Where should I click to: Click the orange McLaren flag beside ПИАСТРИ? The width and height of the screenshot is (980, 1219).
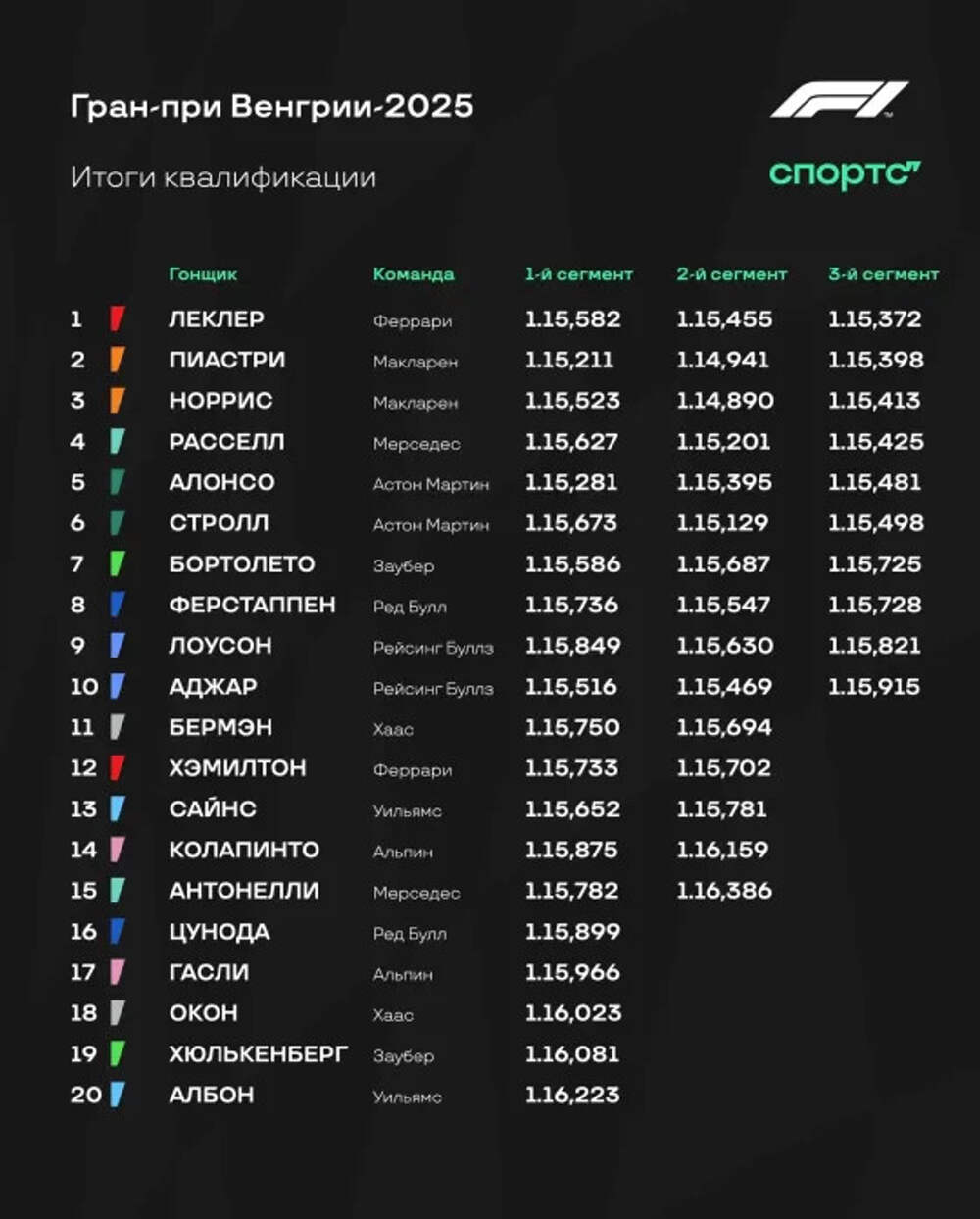tap(117, 360)
